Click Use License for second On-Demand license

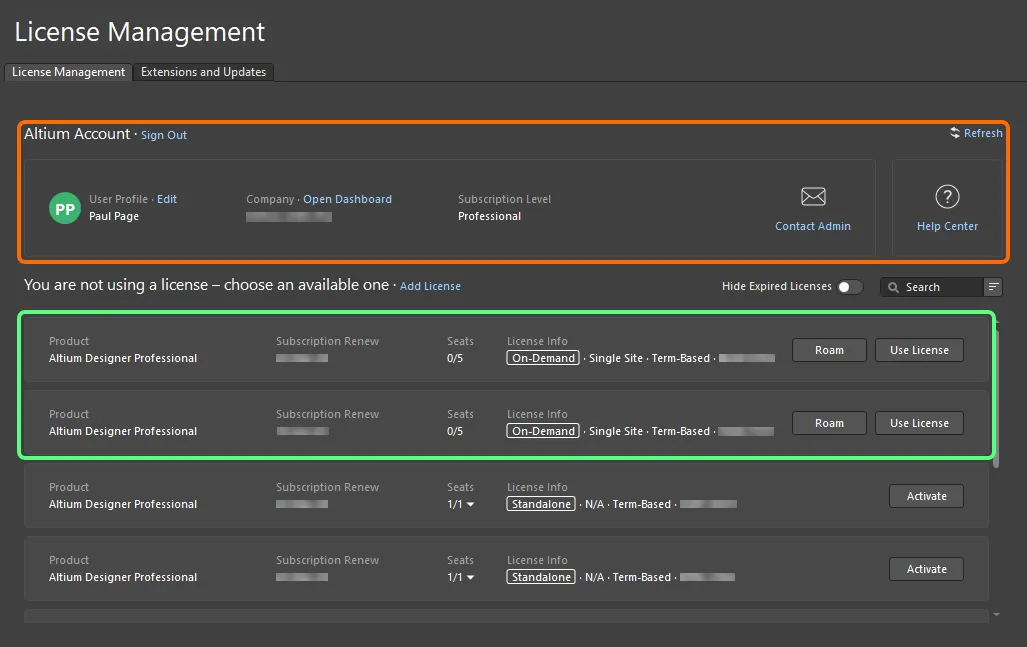point(919,423)
